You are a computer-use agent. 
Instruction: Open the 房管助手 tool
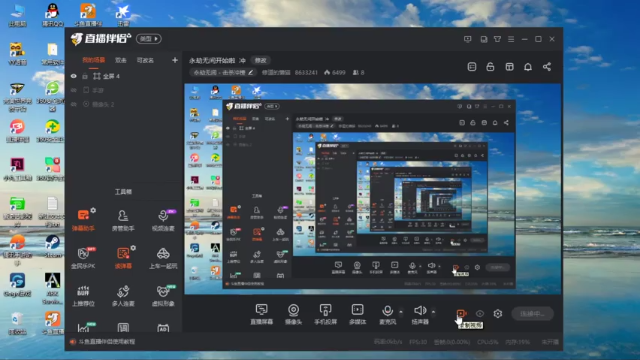pos(123,220)
